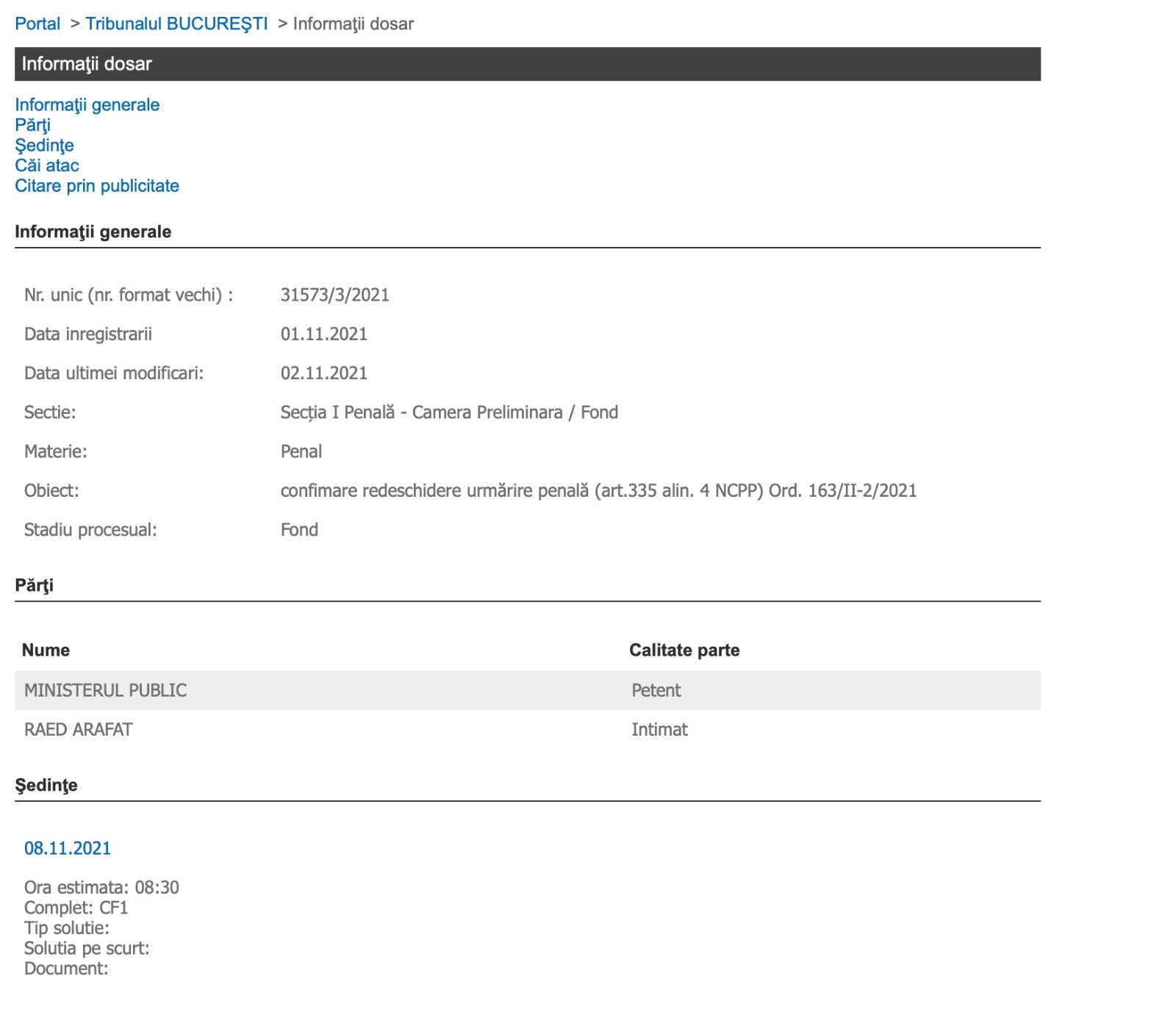
Task: Jump to Informaţii generale anchor link
Action: (87, 104)
